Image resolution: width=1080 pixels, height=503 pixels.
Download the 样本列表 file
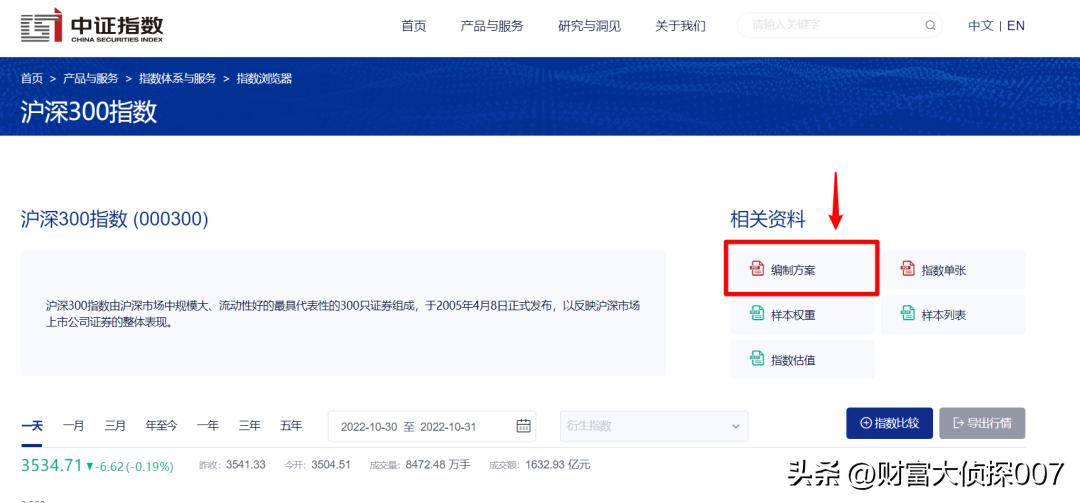[953, 315]
